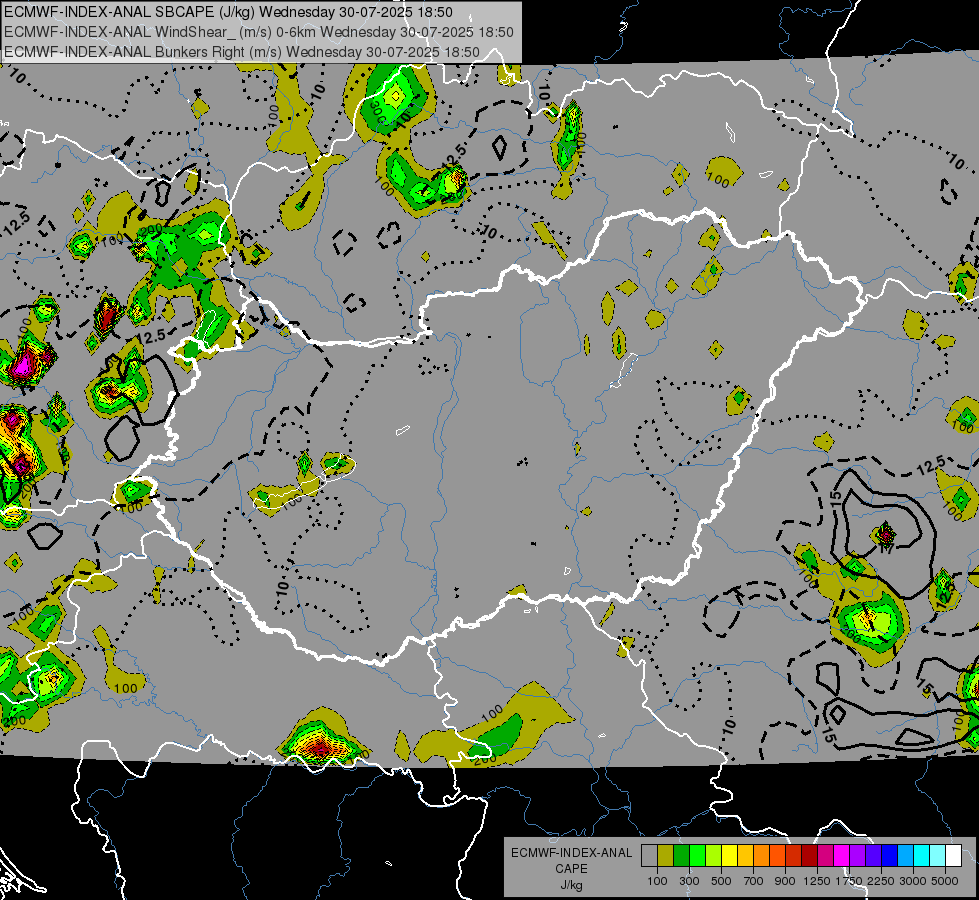Click the CAPE label in the legend

tap(571, 869)
